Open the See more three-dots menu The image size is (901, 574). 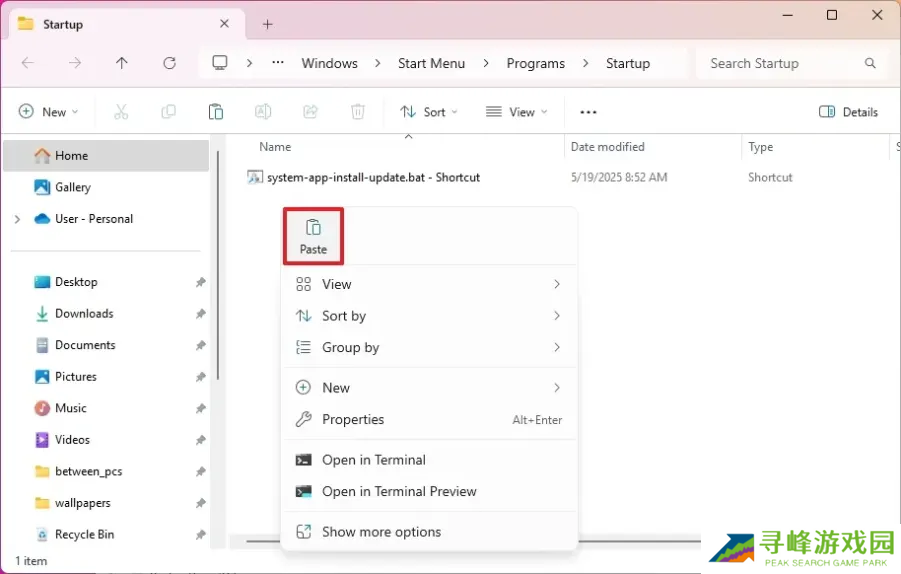588,112
